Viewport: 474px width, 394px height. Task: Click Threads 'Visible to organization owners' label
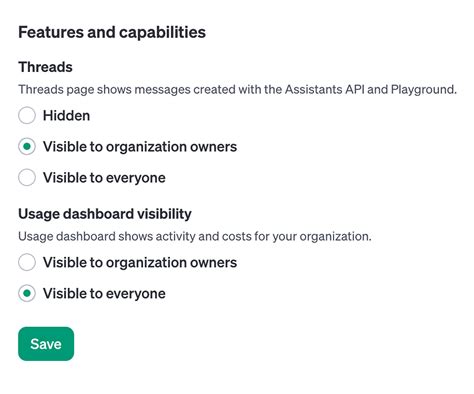click(140, 147)
